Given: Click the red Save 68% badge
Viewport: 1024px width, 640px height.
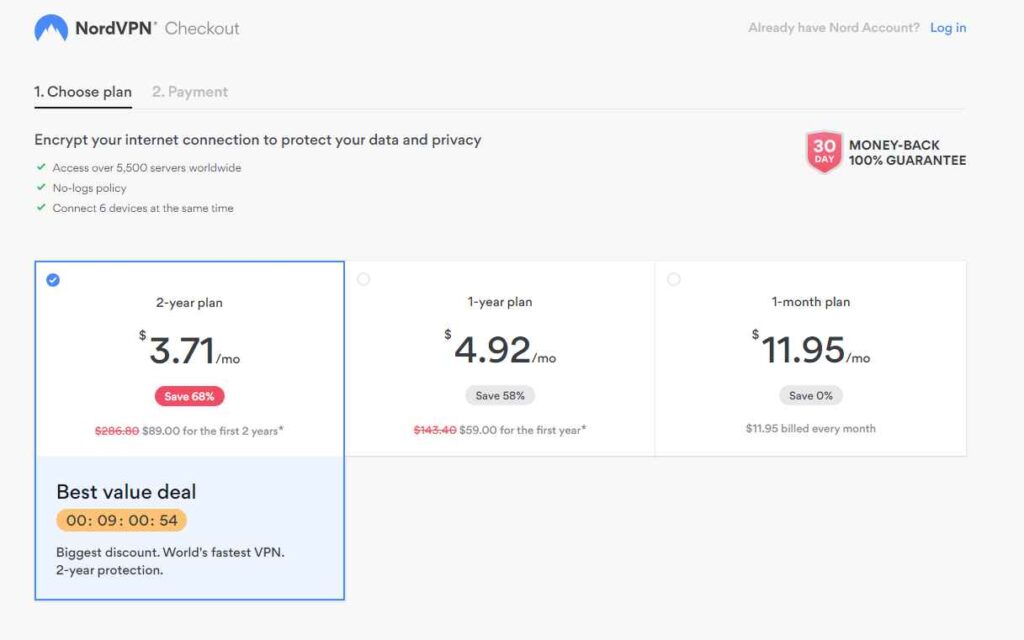Looking at the screenshot, I should (x=190, y=396).
